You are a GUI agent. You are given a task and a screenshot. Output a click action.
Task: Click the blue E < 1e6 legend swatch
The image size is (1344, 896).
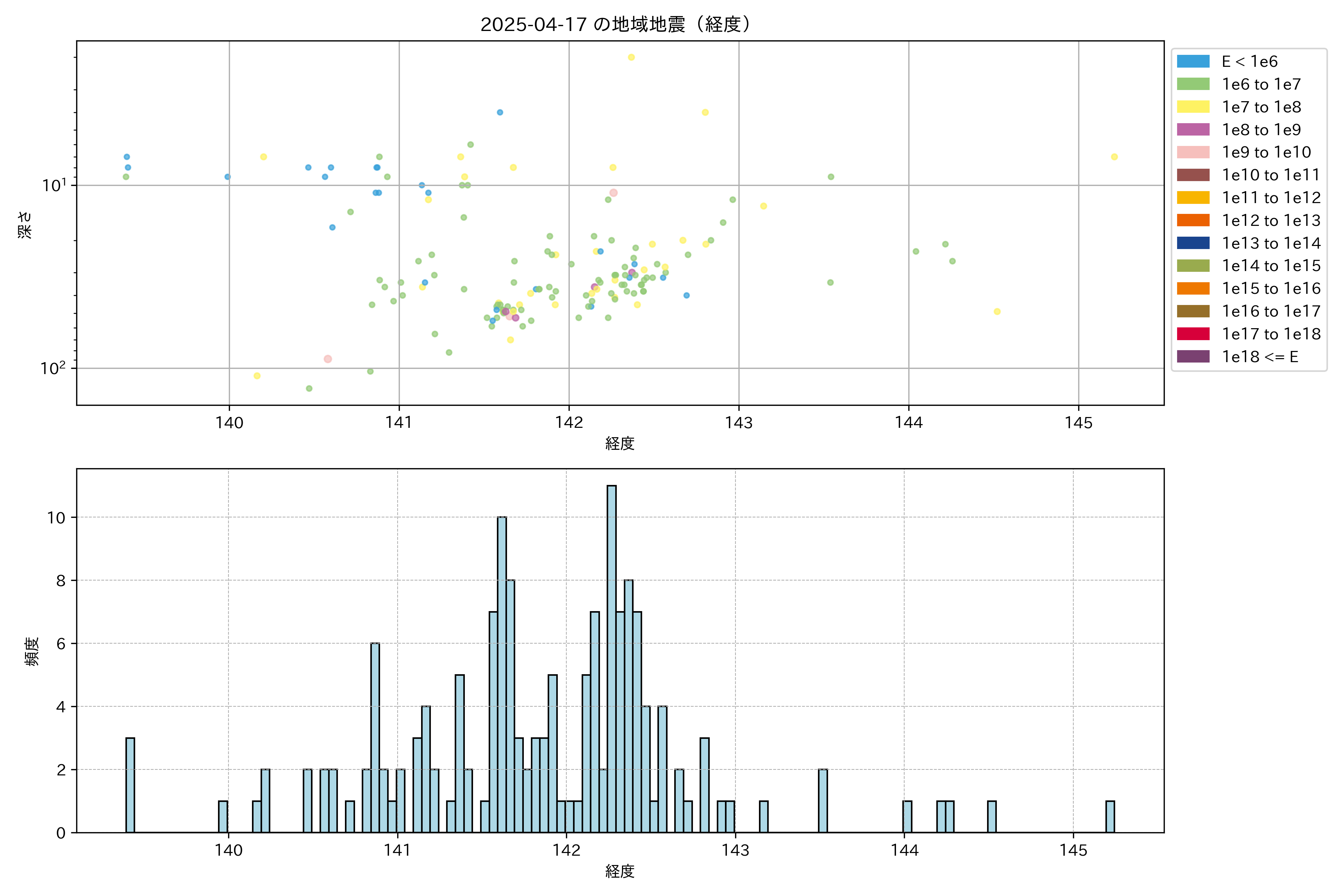pos(1192,62)
